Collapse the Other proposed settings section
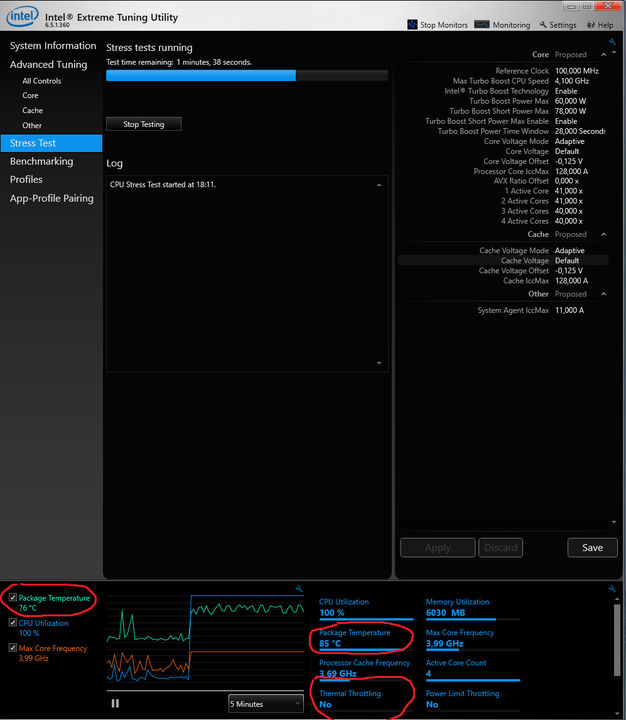626x720 pixels. coord(603,294)
